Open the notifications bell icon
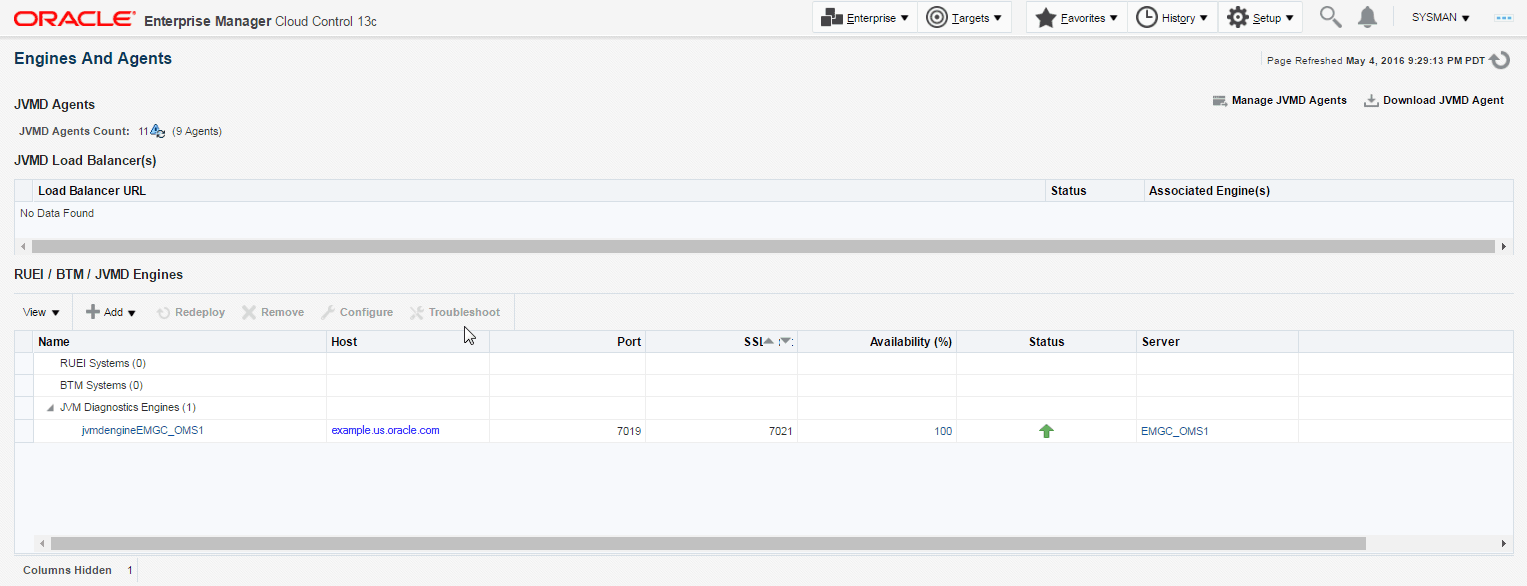This screenshot has width=1527, height=586. [1367, 17]
